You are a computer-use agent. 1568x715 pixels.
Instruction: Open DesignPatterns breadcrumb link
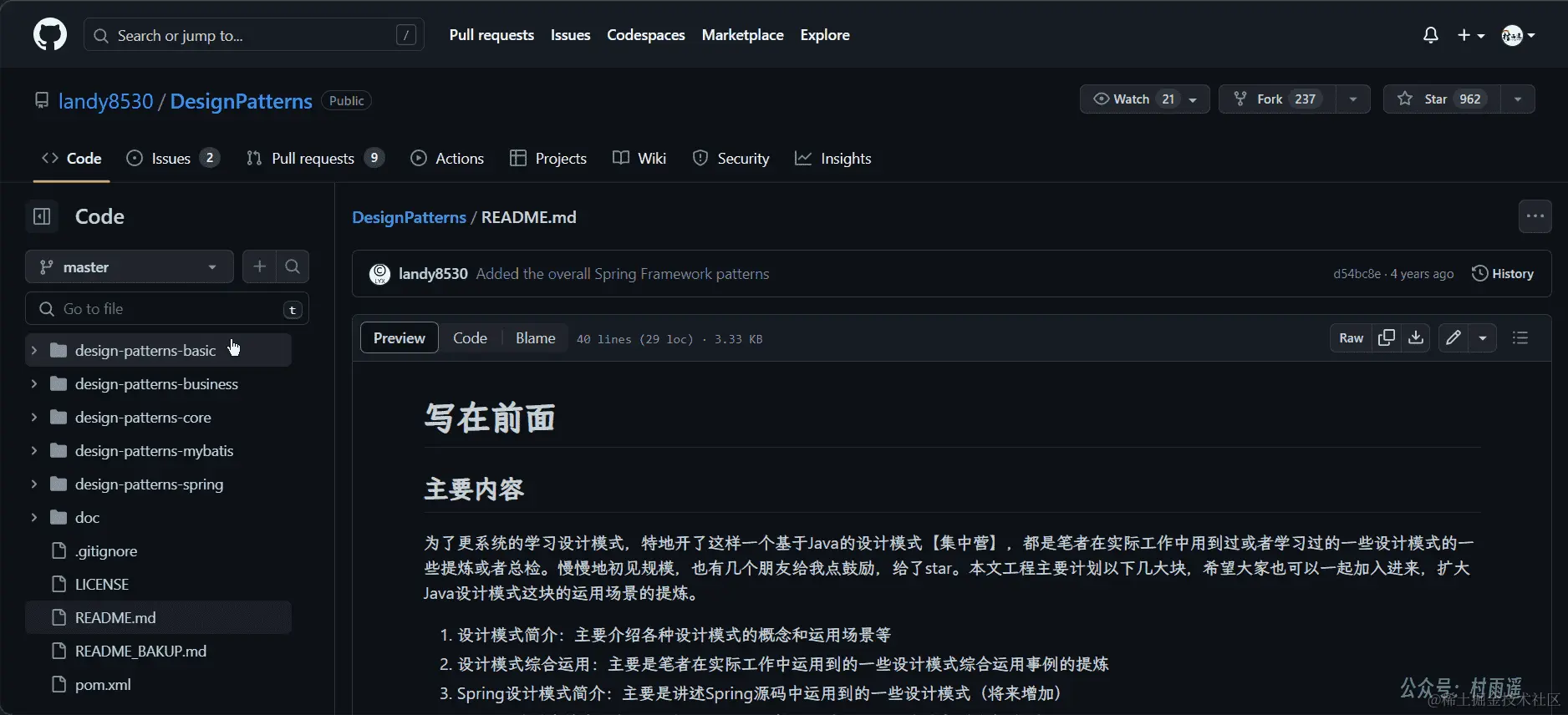pos(409,217)
